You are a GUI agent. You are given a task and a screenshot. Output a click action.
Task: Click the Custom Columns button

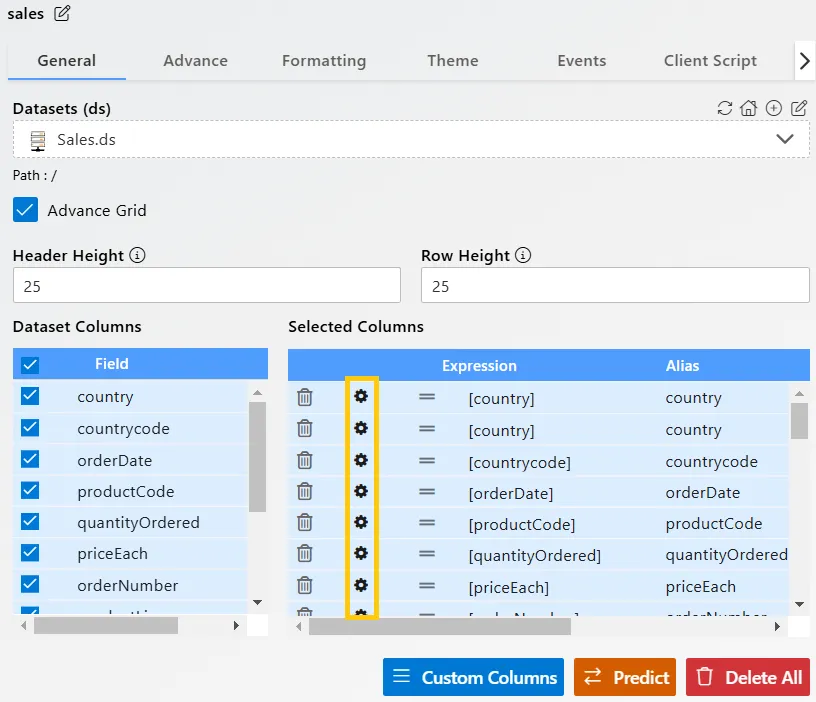(473, 677)
